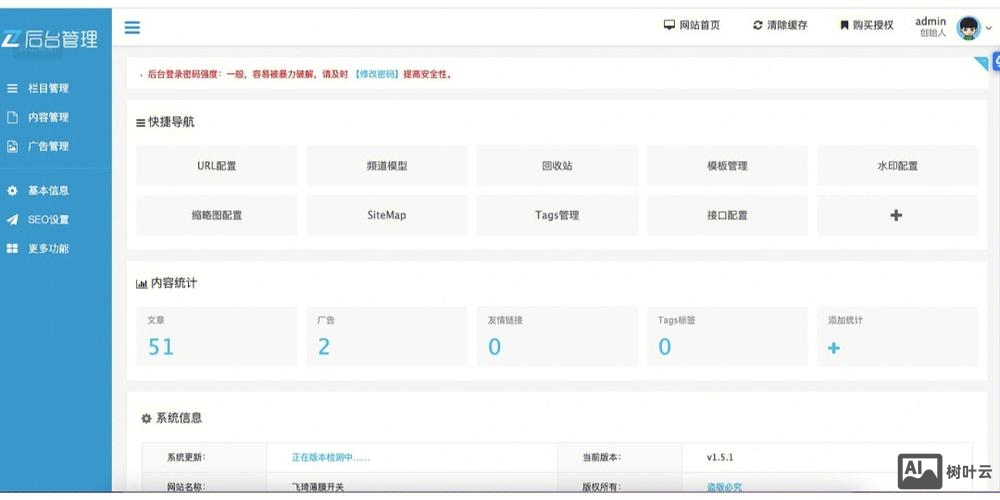This screenshot has height=500, width=1000.
Task: Click the version value v1.5.1
Action: [720, 457]
